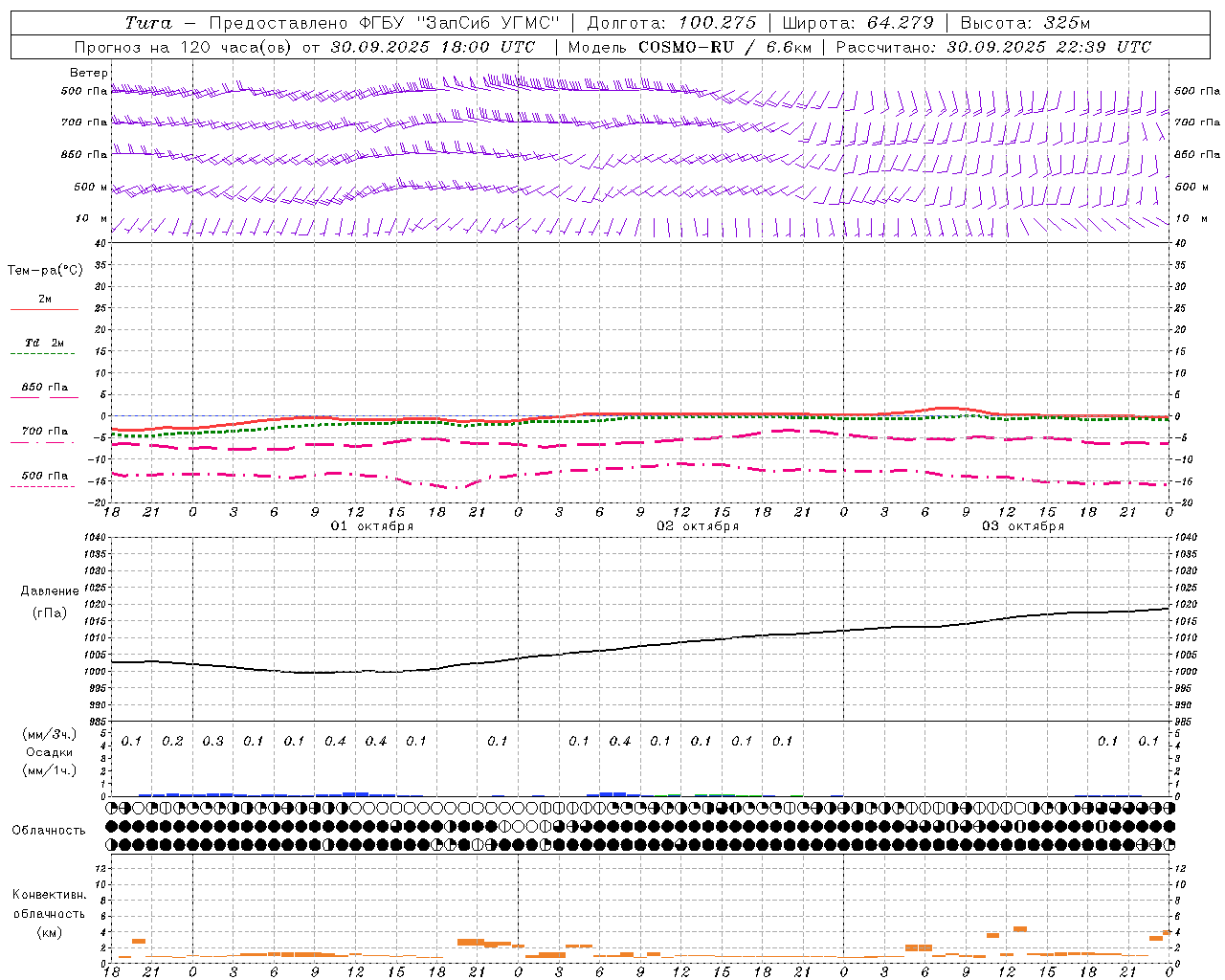Click the Модель COSMO-RU / 6.6км label
The image size is (1225, 980).
(x=689, y=47)
